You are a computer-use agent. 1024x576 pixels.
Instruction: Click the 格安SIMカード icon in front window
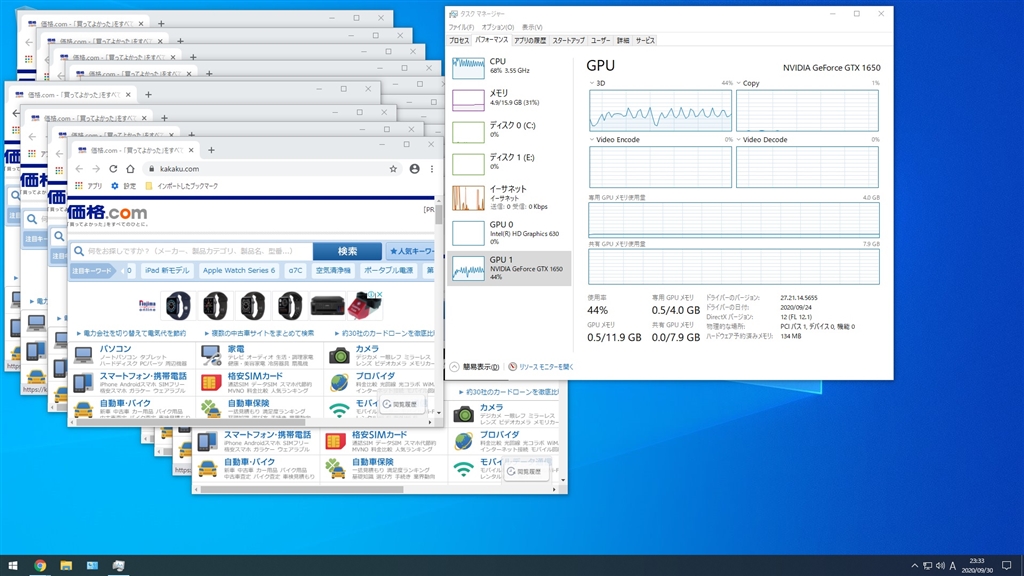211,383
